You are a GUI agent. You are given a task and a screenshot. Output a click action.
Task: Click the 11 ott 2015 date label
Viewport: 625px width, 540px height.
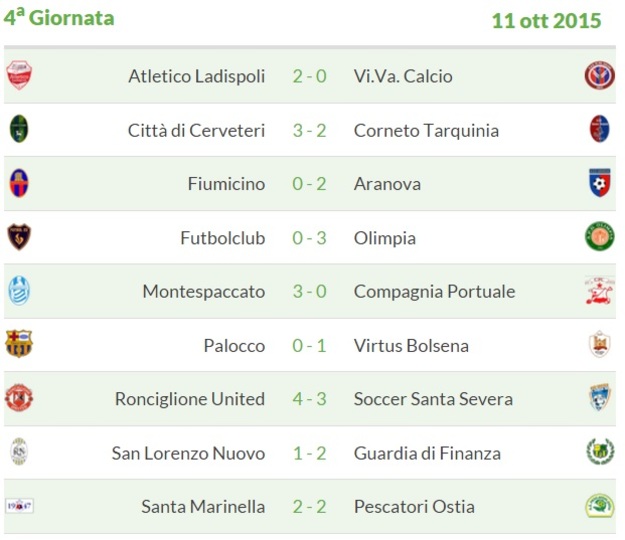pos(546,21)
